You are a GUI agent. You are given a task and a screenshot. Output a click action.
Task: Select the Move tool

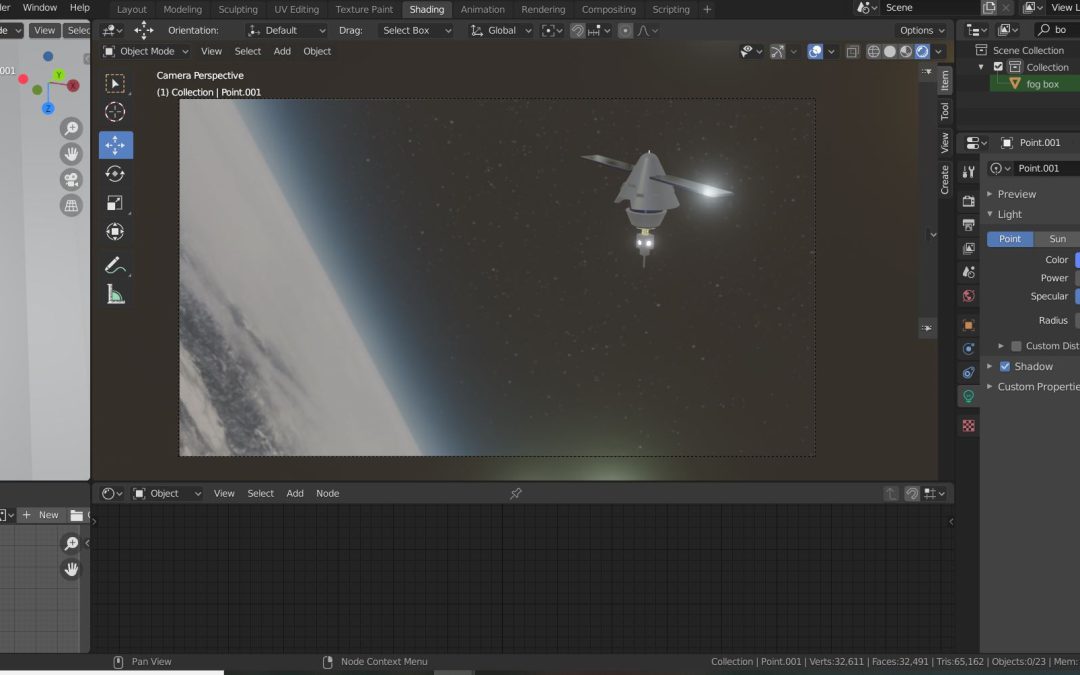(115, 145)
